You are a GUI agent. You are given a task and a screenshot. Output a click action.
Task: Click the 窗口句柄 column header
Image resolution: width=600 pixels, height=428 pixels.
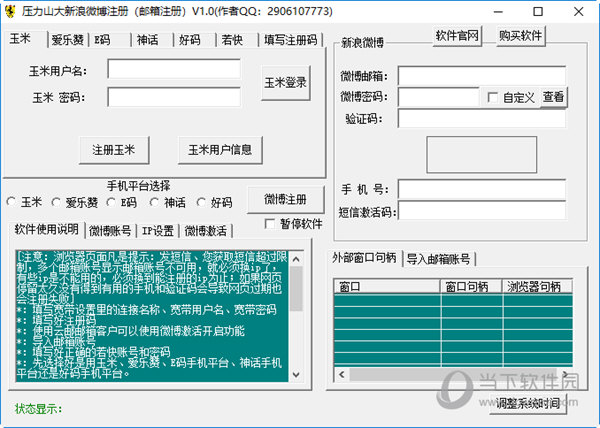pos(471,286)
